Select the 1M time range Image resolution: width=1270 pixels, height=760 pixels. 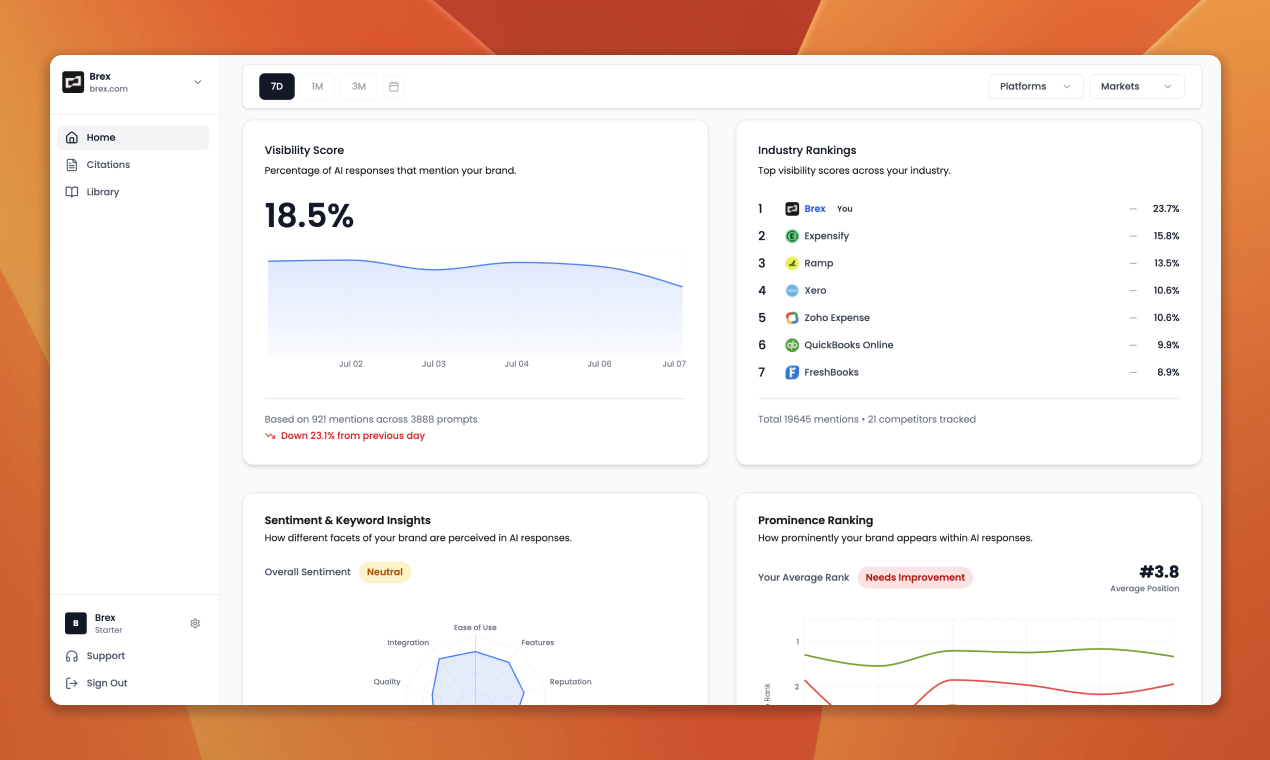coord(317,86)
